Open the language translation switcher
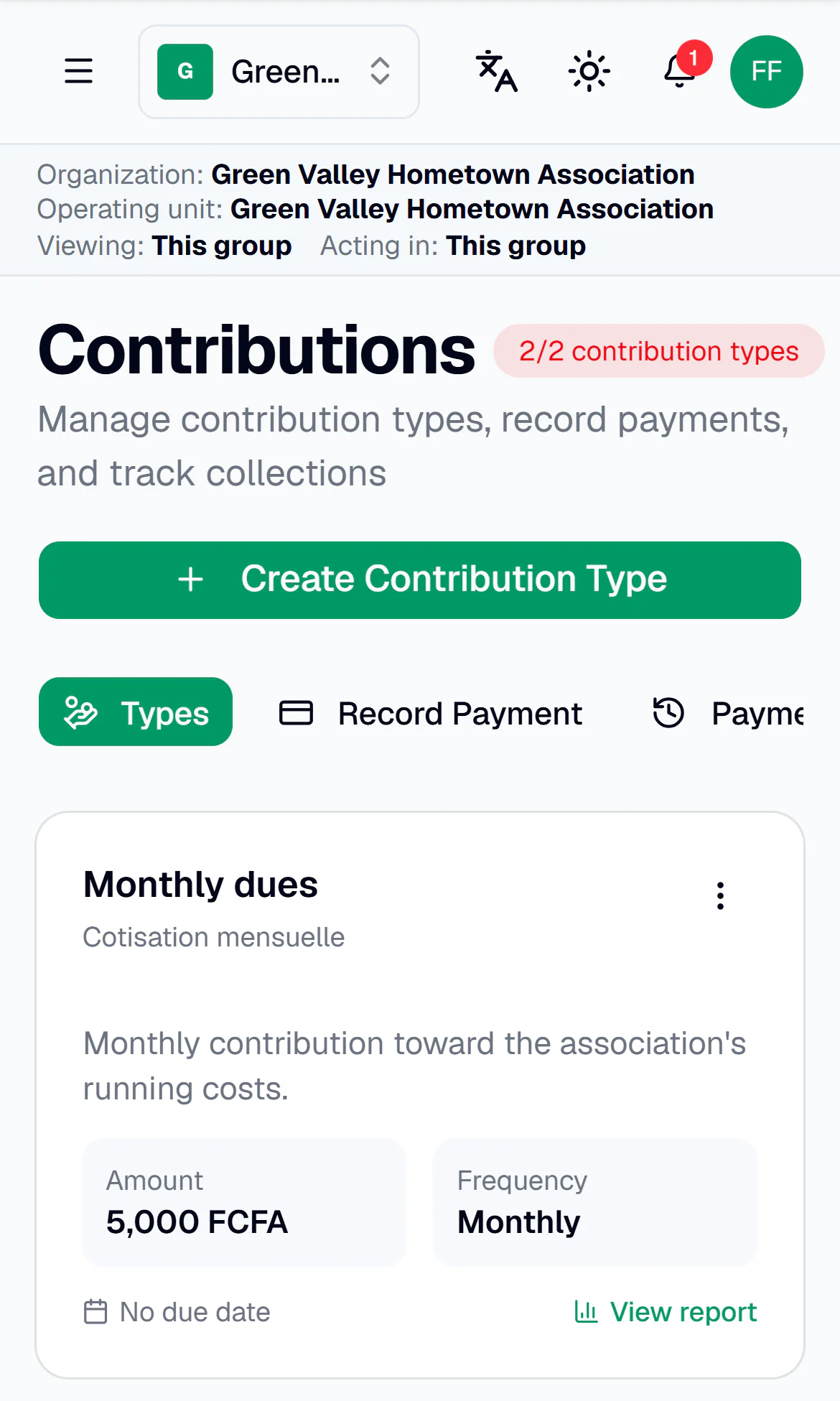The height and width of the screenshot is (1401, 840). coord(497,71)
